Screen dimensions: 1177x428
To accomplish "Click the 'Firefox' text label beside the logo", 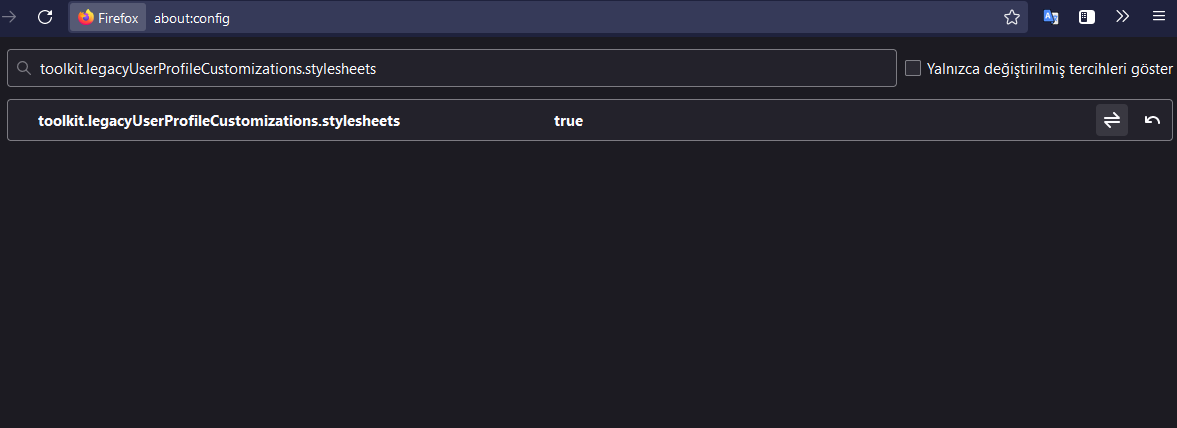I will tap(118, 18).
